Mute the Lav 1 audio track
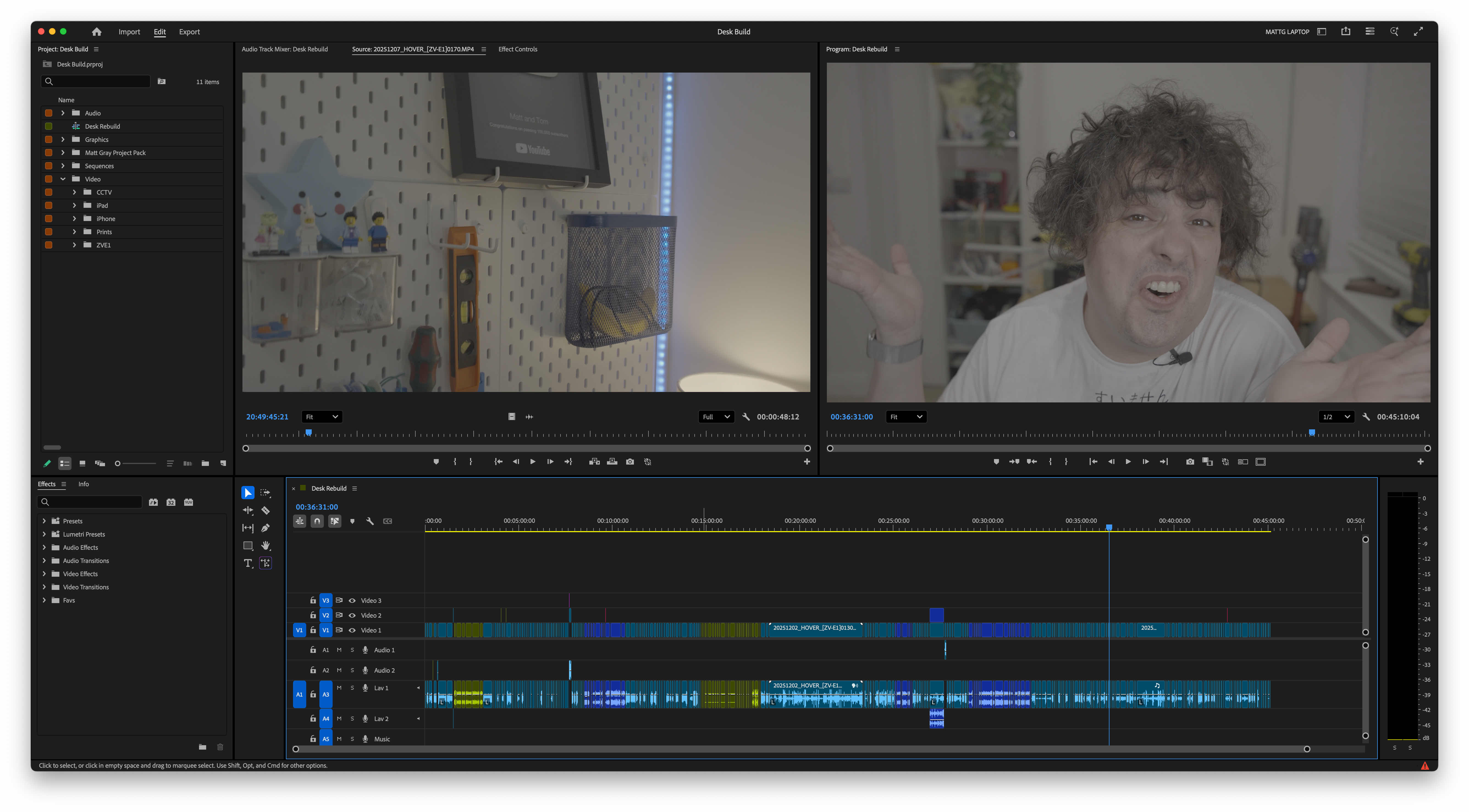Viewport: 1469px width, 812px height. (339, 688)
